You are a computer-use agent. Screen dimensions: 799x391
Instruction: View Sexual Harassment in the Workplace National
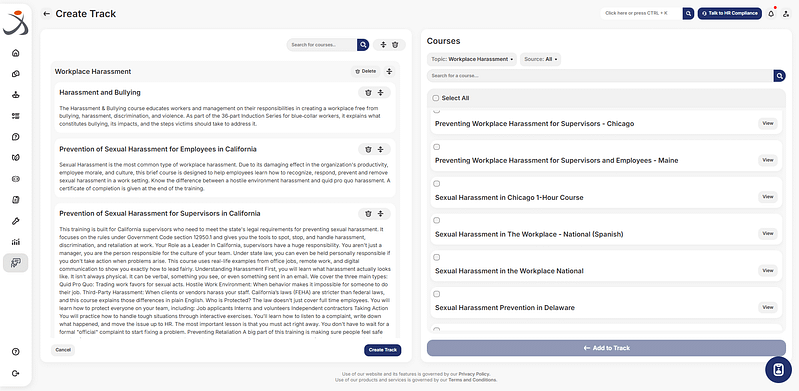click(x=768, y=270)
